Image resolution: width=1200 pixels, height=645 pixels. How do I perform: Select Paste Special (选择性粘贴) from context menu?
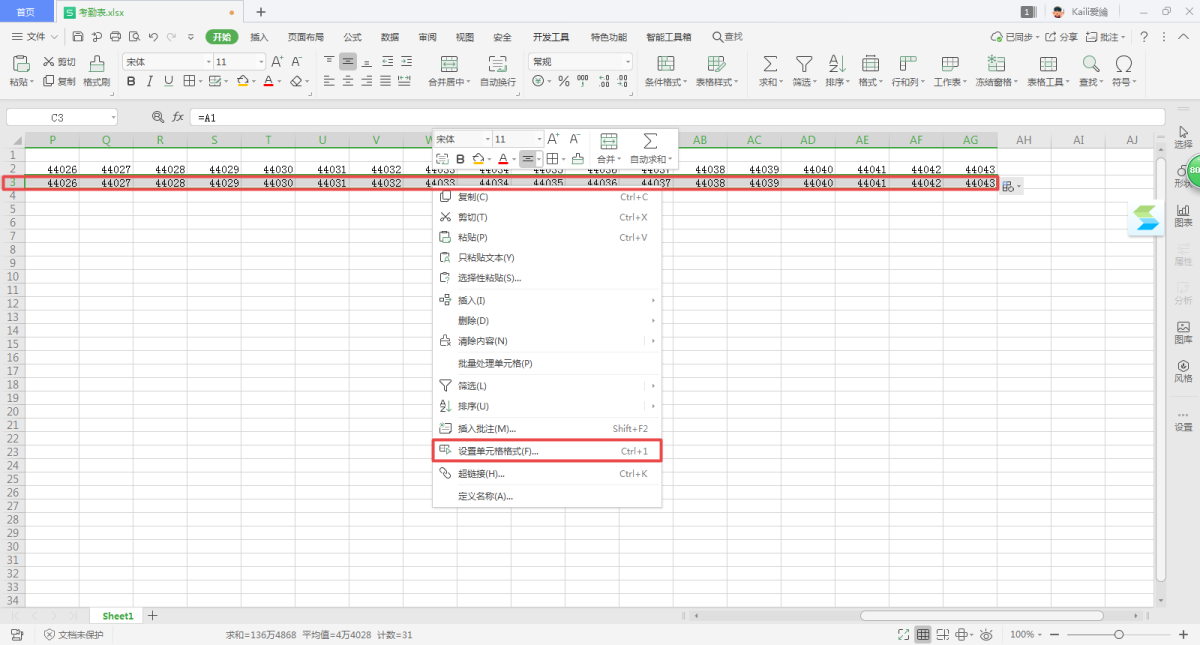(x=489, y=278)
